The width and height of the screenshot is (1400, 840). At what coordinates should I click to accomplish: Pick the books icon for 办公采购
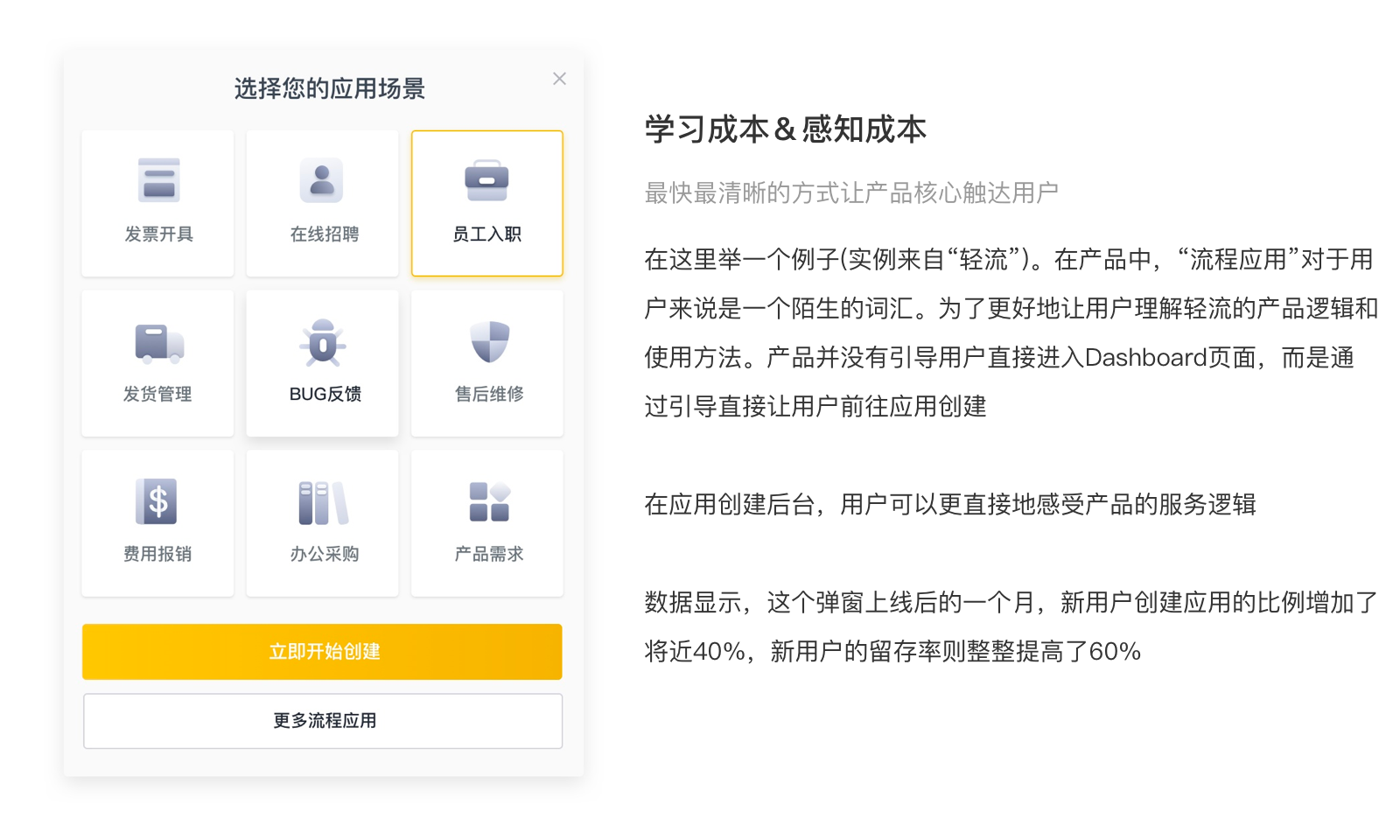(x=322, y=502)
